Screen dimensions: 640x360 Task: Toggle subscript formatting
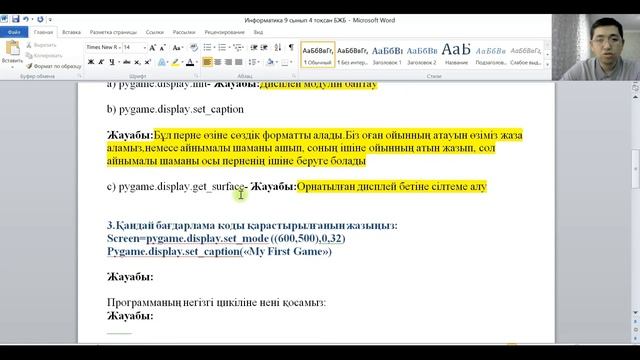click(x=138, y=62)
